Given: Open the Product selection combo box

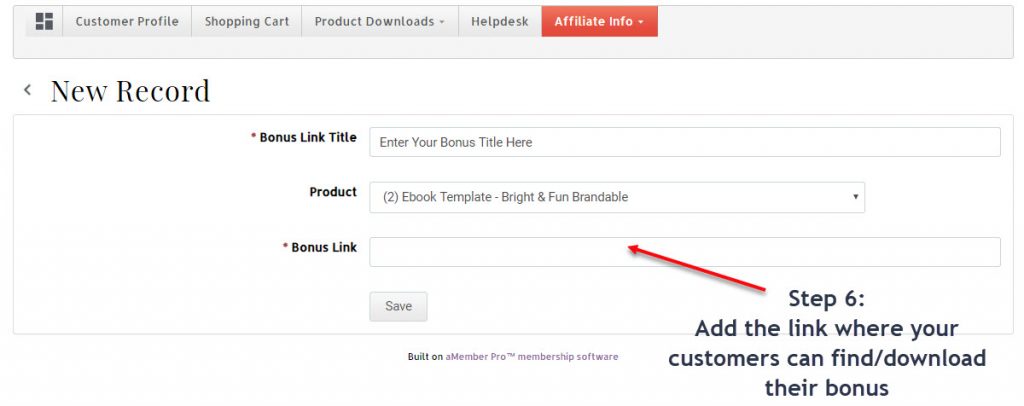Looking at the screenshot, I should [617, 197].
